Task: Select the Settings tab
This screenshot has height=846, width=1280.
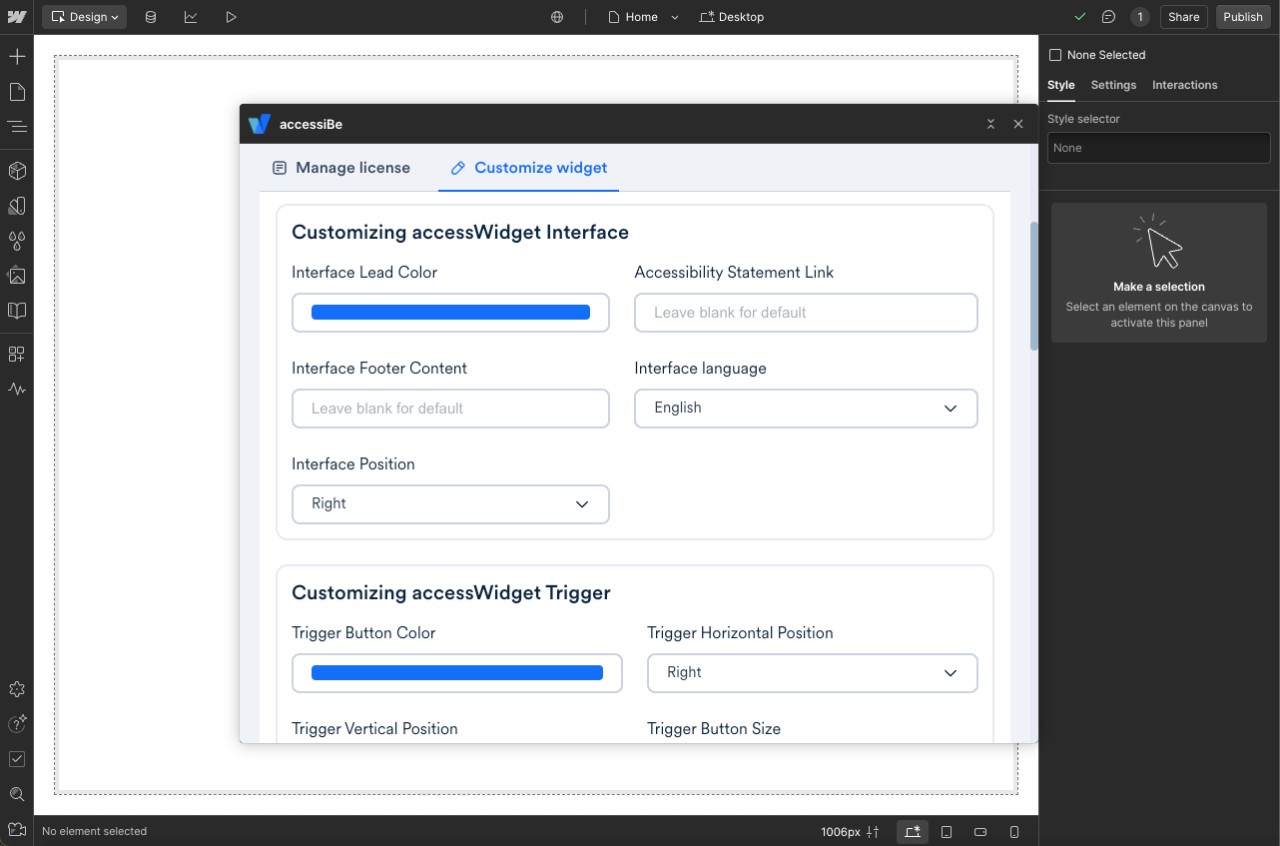Action: coord(1113,85)
